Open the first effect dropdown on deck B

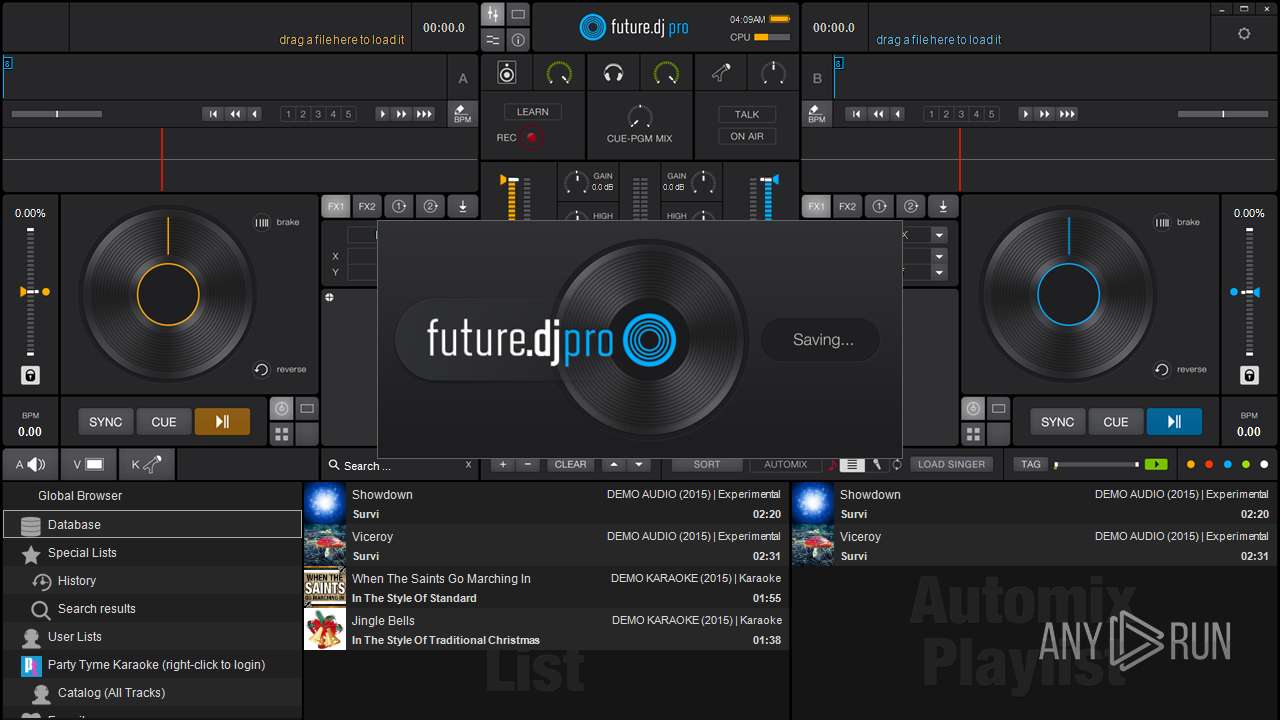(x=939, y=235)
